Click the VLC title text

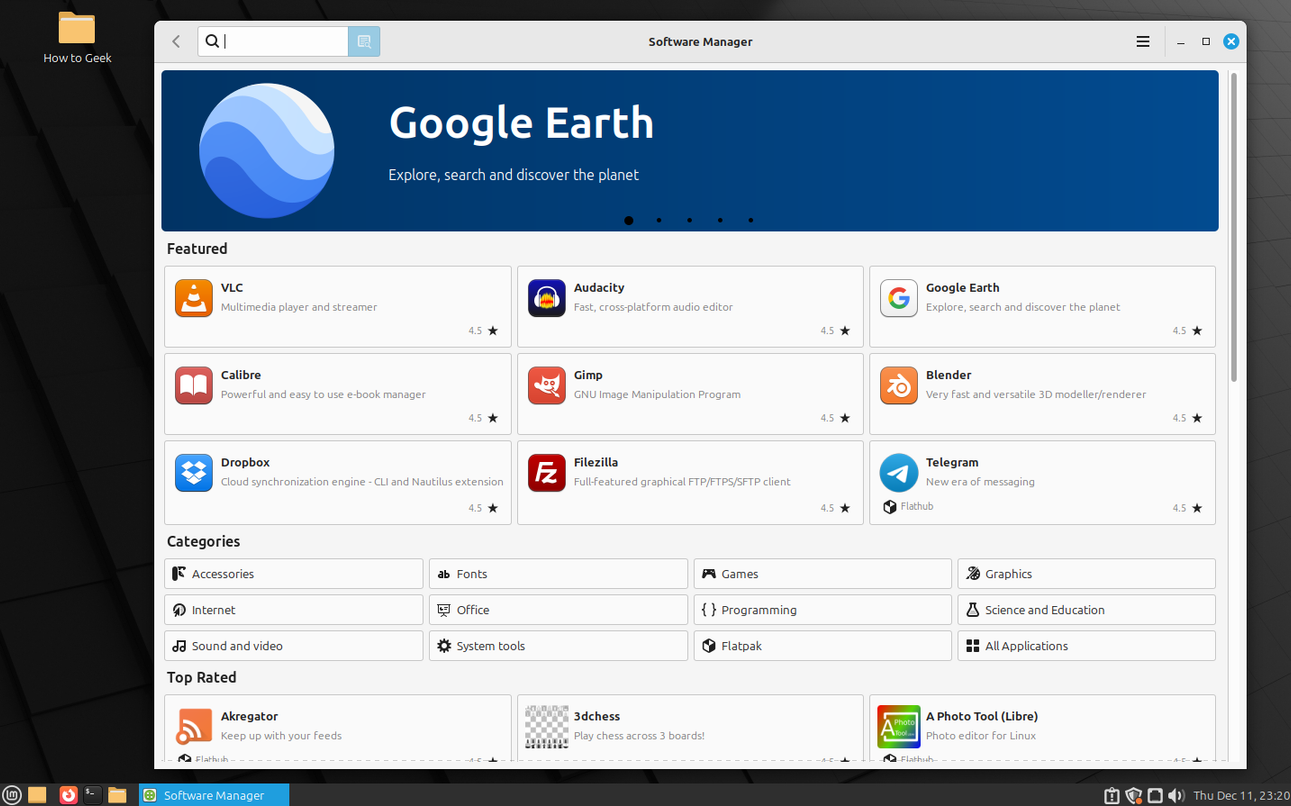click(232, 288)
